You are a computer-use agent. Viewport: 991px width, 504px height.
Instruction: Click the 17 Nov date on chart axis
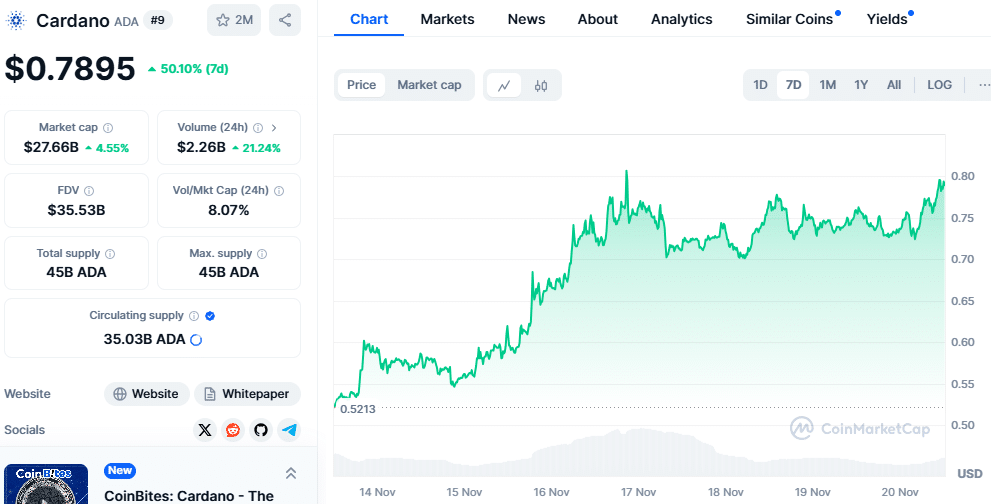[638, 492]
